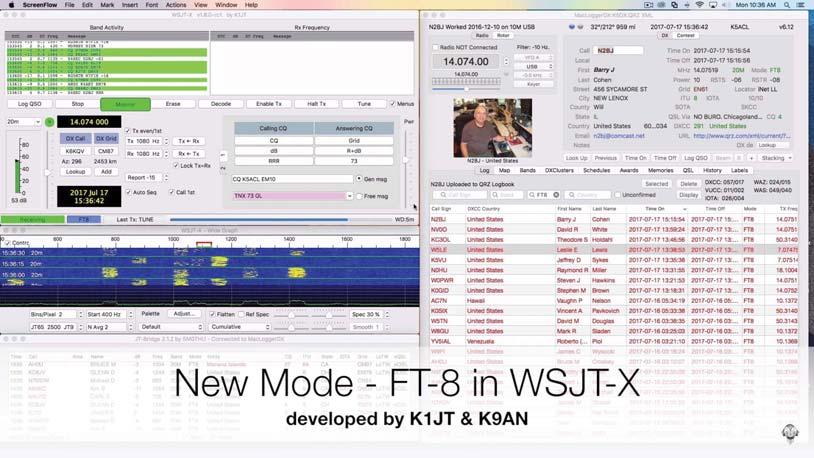The height and width of the screenshot is (458, 814).
Task: Open the Insert menu
Action: pyautogui.click(x=130, y=5)
